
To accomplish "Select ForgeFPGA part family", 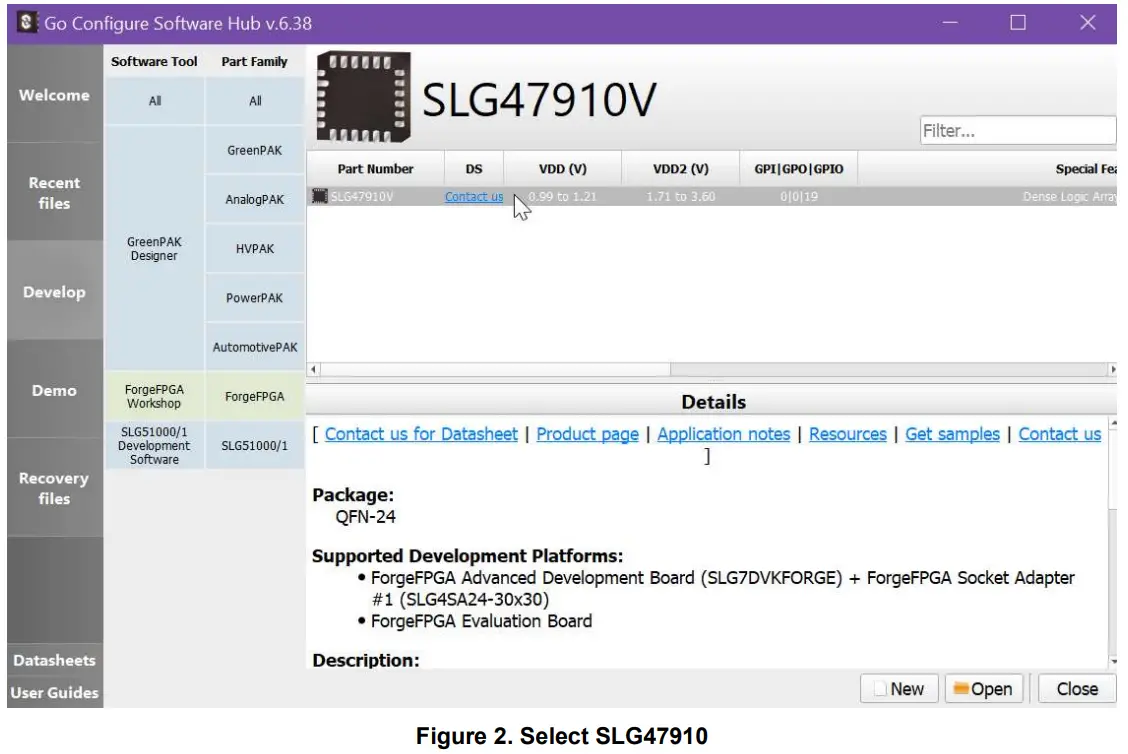I will (x=255, y=396).
